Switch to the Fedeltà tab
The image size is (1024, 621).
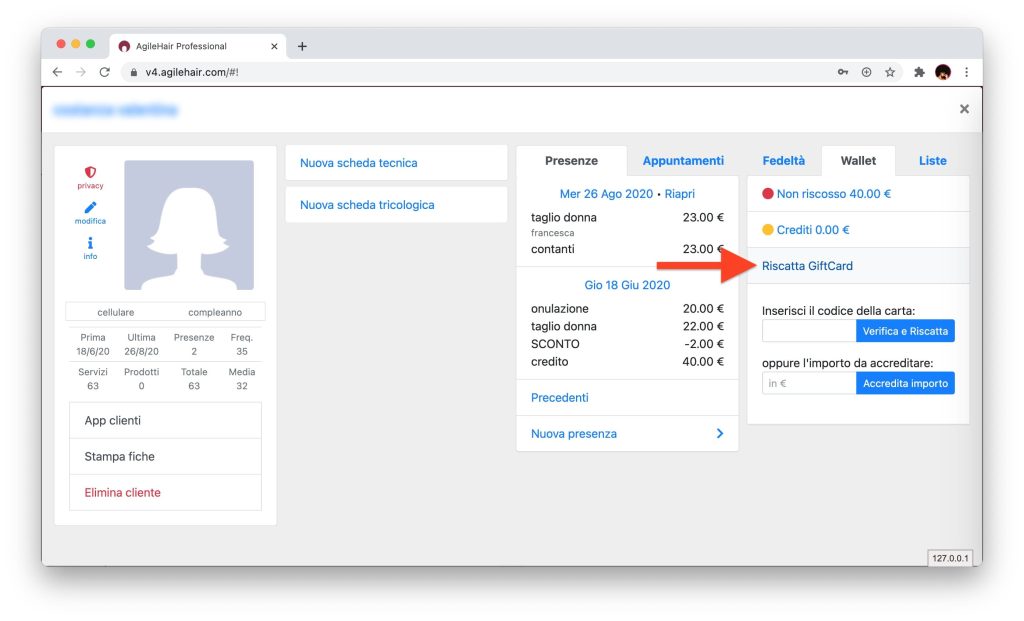click(x=783, y=161)
